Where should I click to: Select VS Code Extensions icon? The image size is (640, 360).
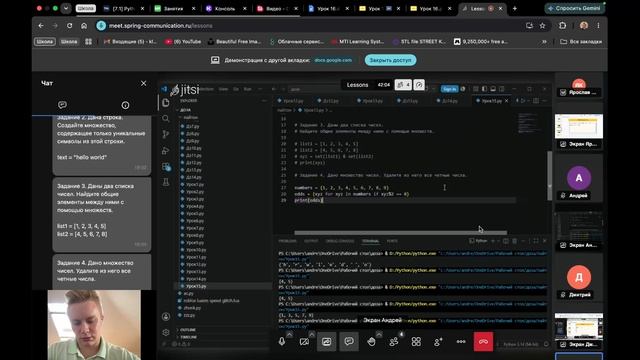(x=166, y=167)
